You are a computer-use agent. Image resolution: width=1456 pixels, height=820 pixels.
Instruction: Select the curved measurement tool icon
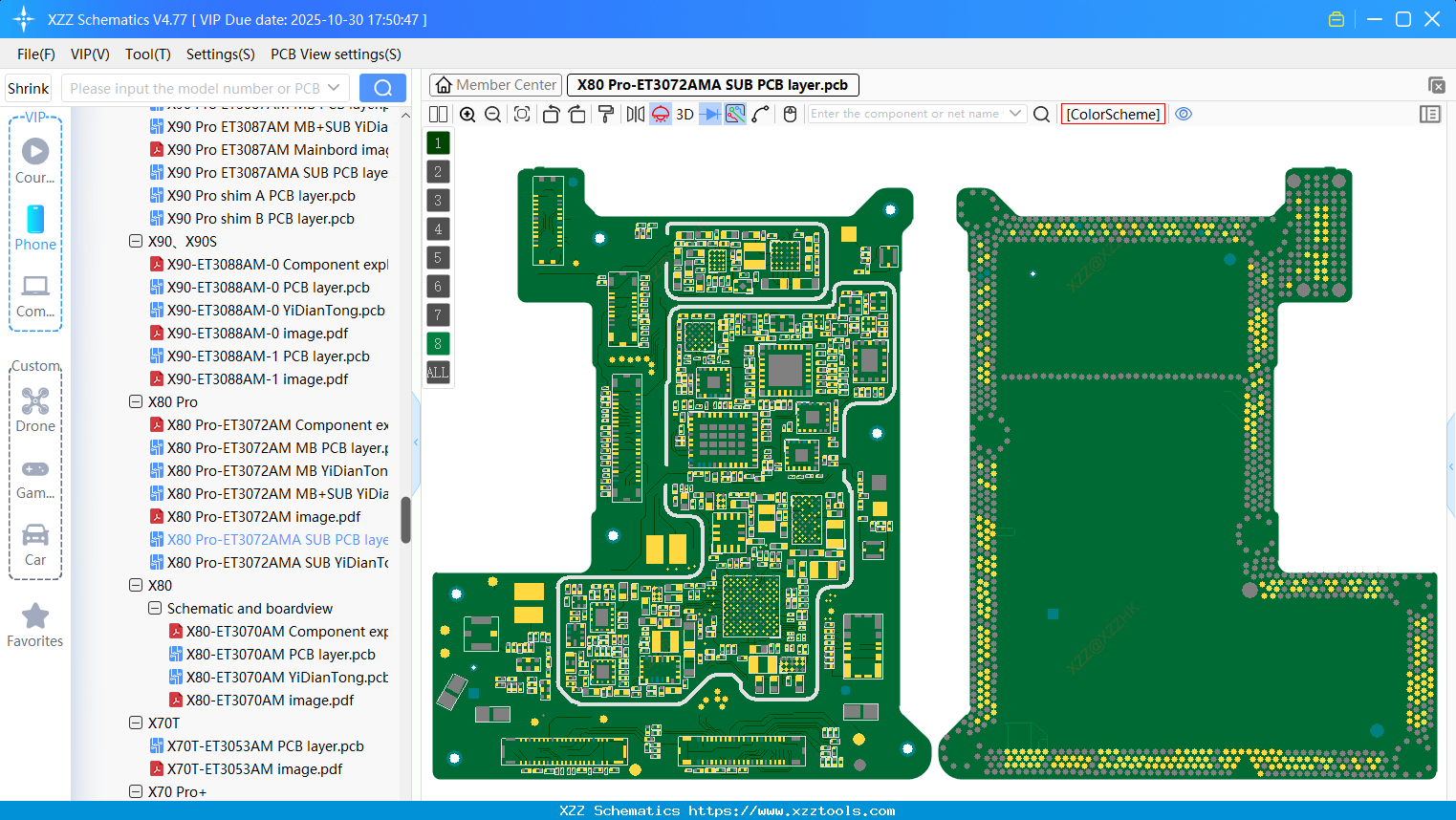click(x=758, y=114)
